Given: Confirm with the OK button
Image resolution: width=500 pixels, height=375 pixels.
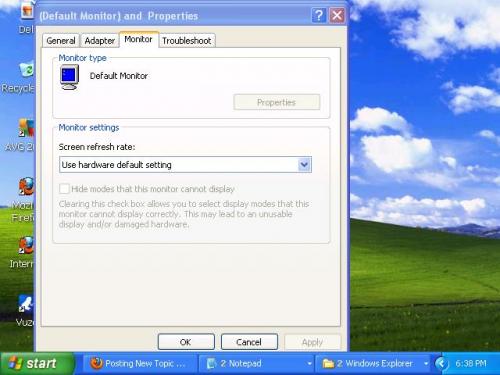Looking at the screenshot, I should coord(186,342).
